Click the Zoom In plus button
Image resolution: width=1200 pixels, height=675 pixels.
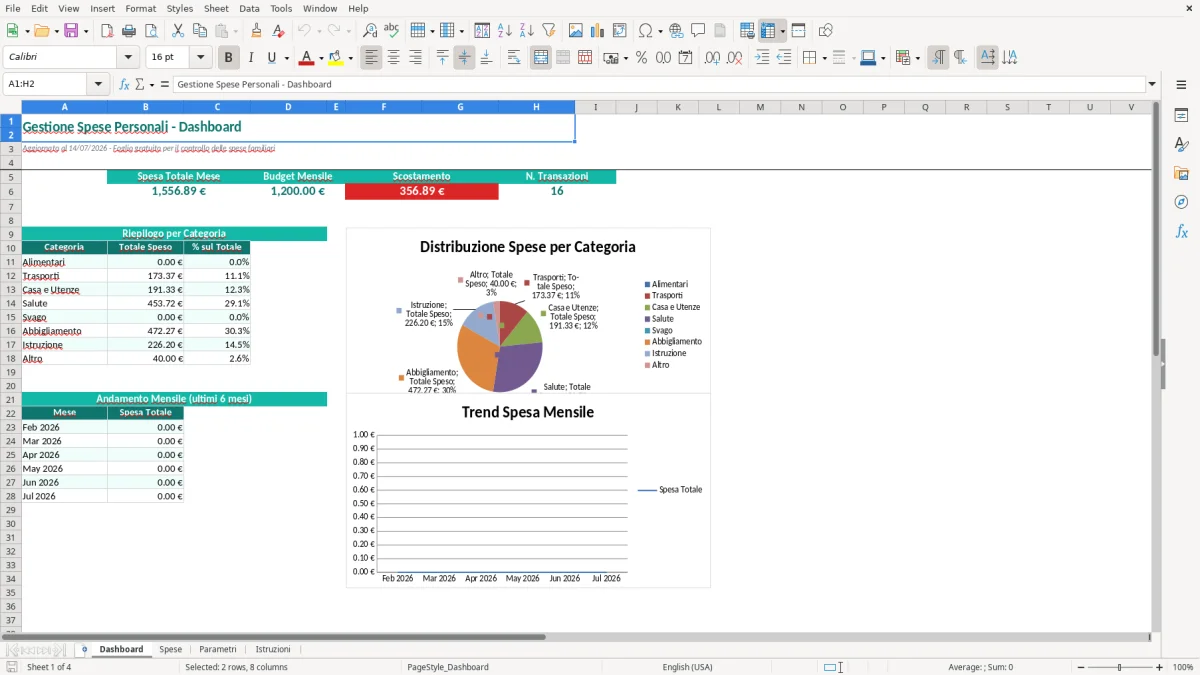tap(1160, 667)
